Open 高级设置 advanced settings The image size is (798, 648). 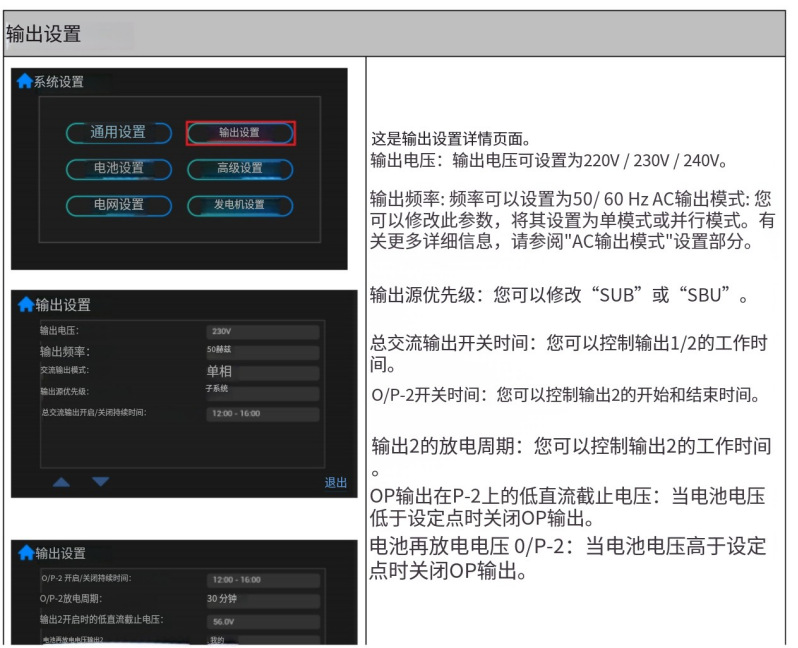(240, 168)
